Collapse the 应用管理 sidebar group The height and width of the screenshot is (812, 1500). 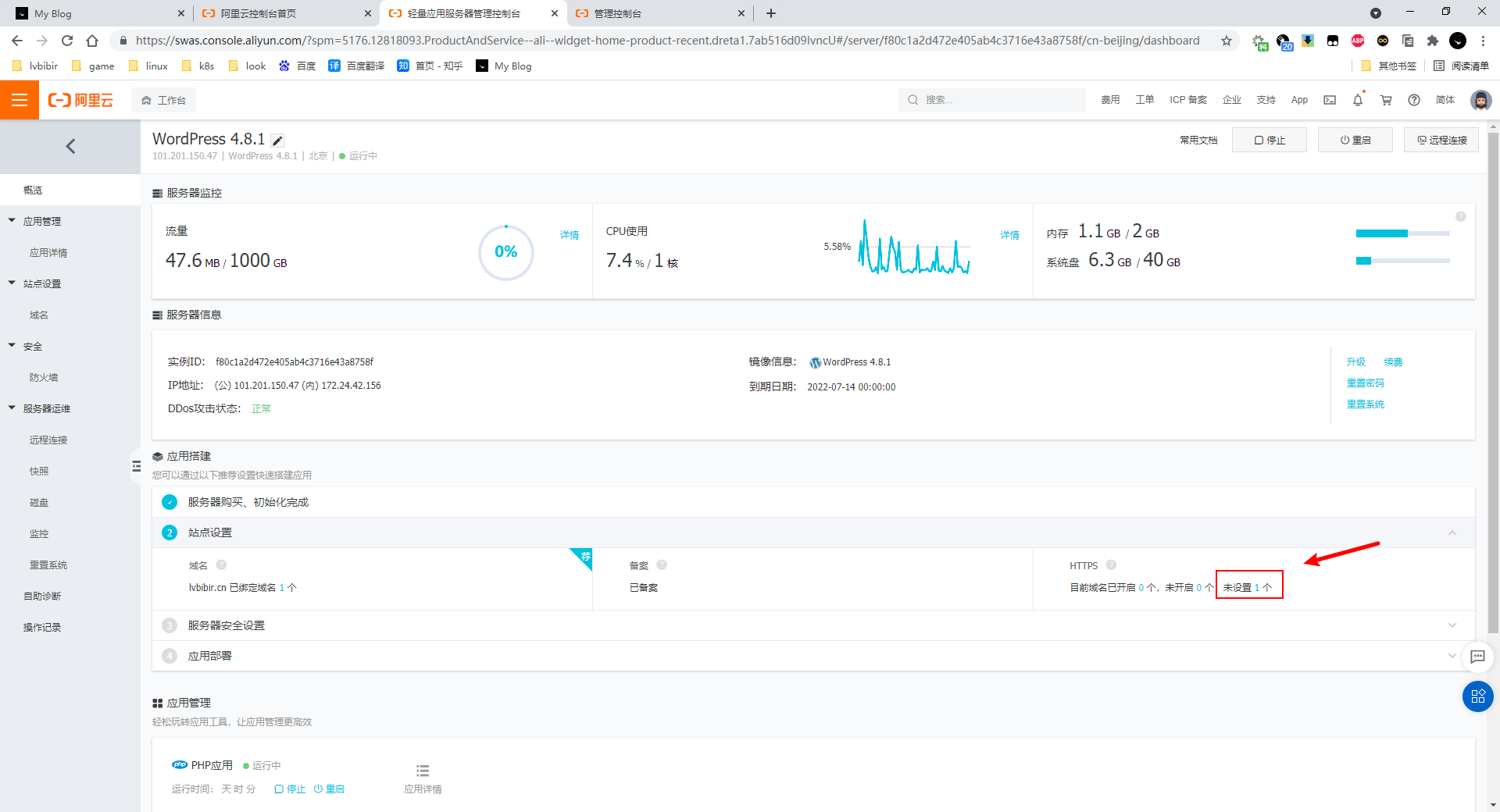point(12,221)
